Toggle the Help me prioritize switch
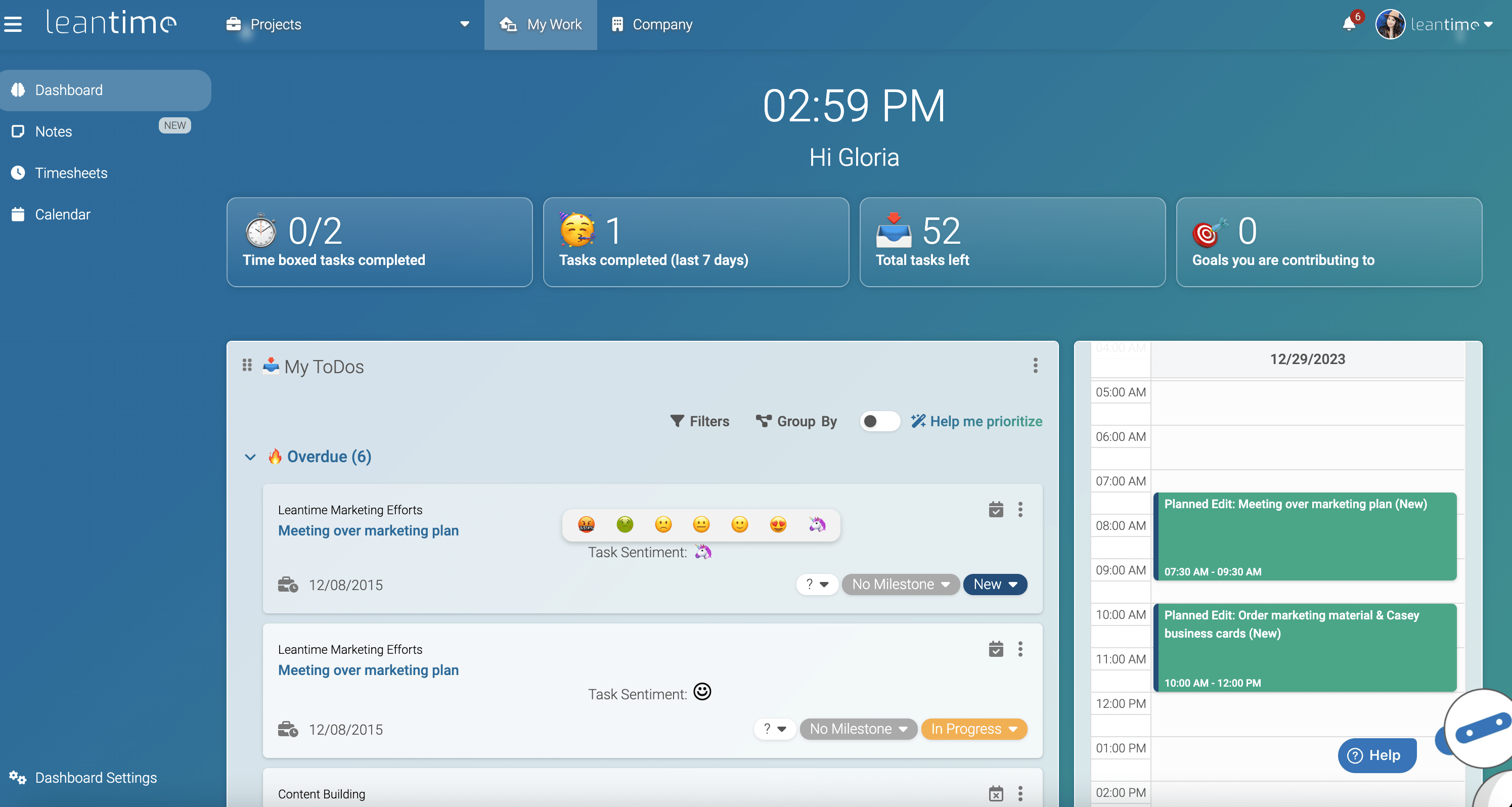Image resolution: width=1512 pixels, height=807 pixels. (x=879, y=421)
